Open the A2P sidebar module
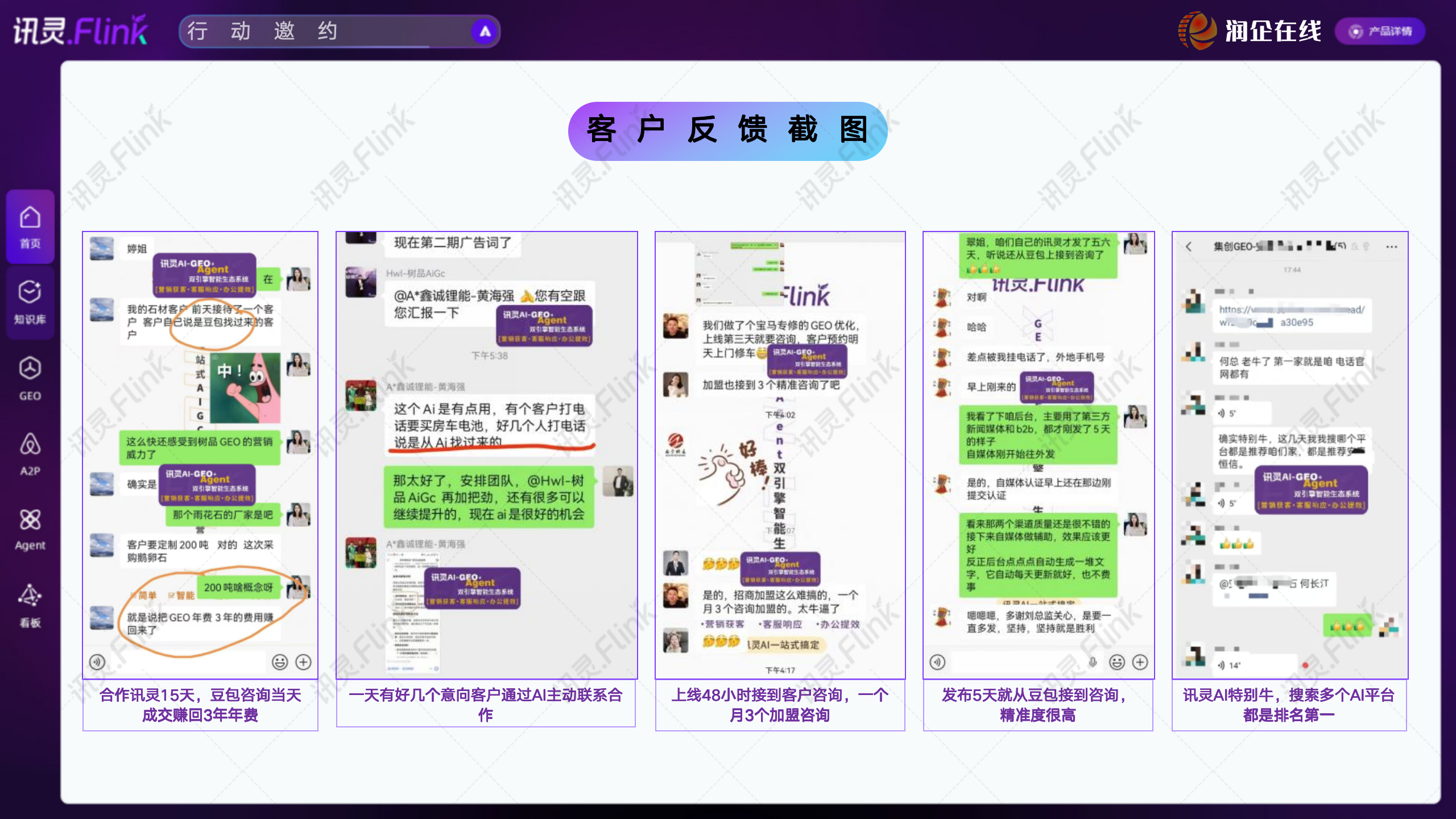Screen dimensions: 1456x819 (x=30, y=454)
